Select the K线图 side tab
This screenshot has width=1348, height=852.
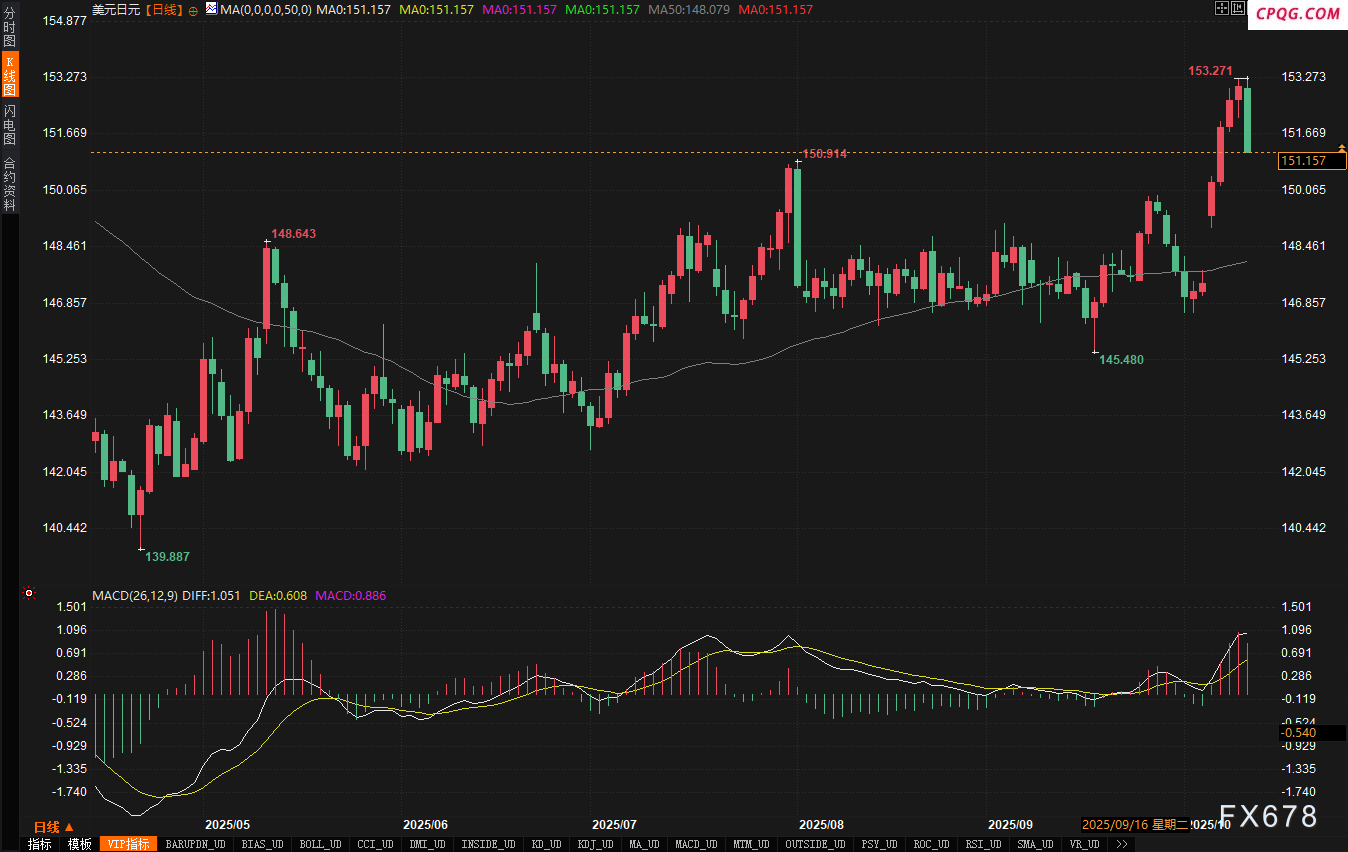click(x=10, y=75)
